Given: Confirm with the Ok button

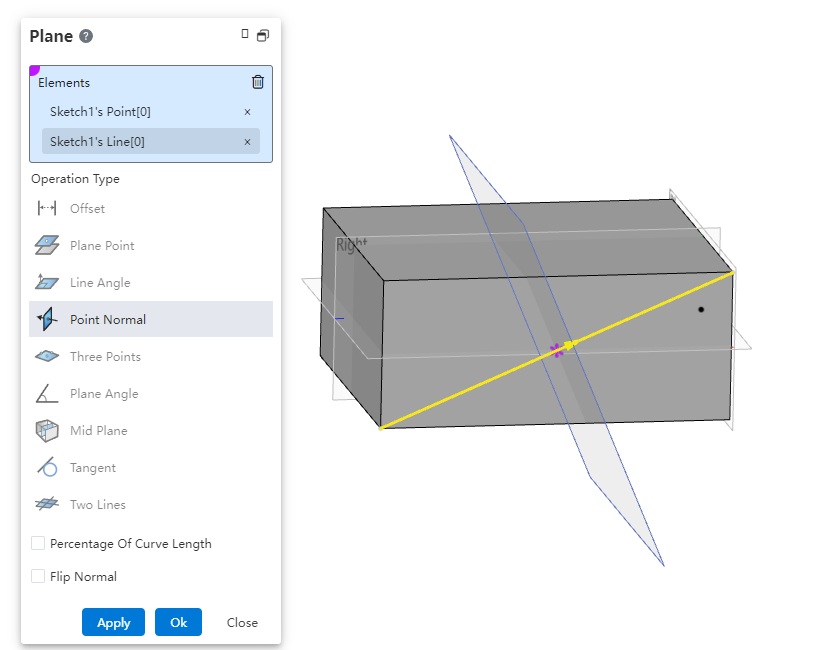Looking at the screenshot, I should point(178,622).
